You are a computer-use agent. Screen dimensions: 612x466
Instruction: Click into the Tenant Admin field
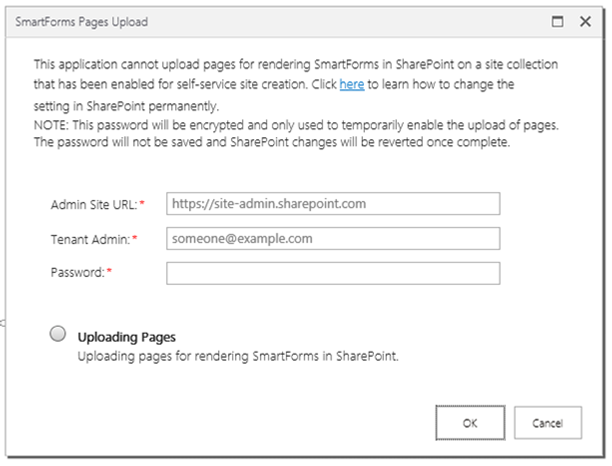[x=333, y=238]
